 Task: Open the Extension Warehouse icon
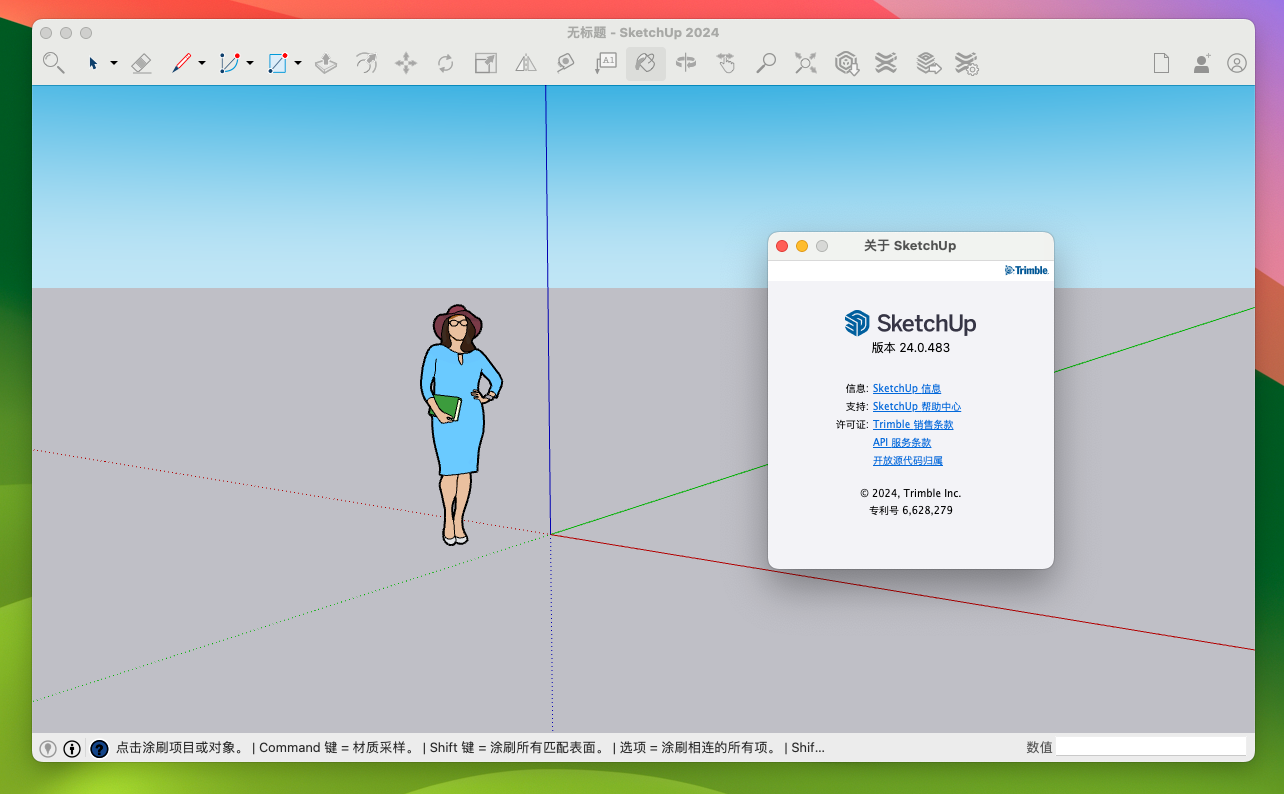click(886, 63)
